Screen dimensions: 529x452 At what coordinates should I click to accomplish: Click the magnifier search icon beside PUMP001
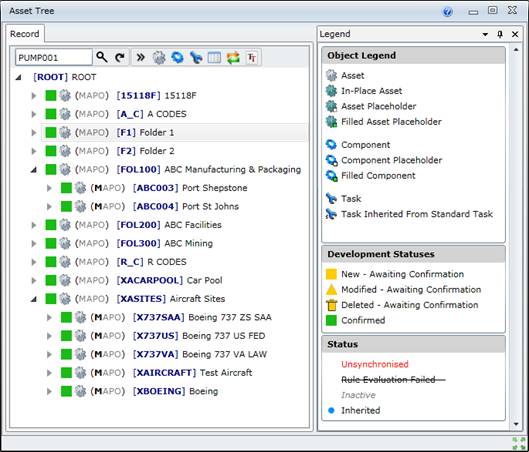(102, 57)
